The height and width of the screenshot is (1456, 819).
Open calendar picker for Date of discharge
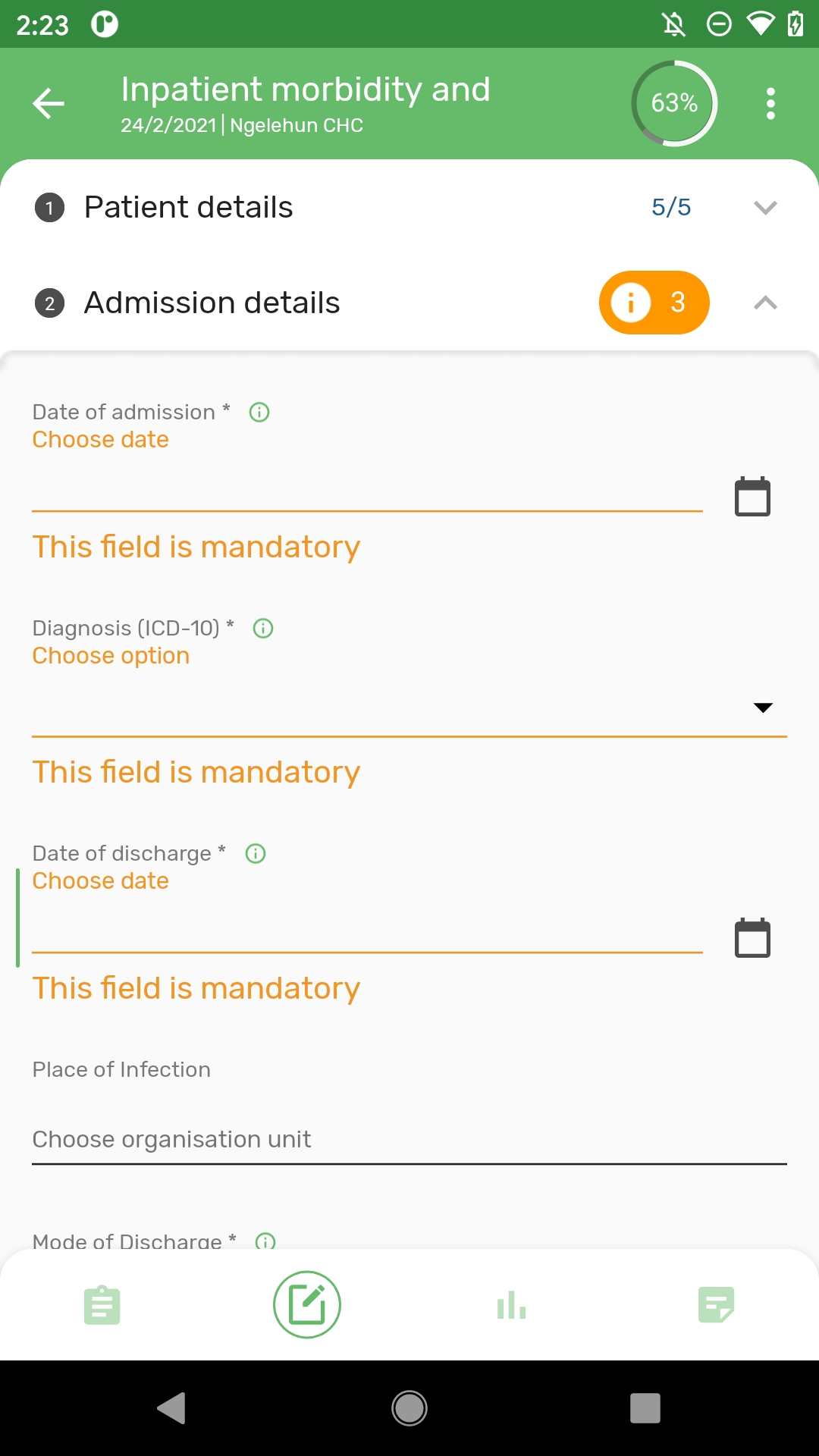[x=752, y=938]
